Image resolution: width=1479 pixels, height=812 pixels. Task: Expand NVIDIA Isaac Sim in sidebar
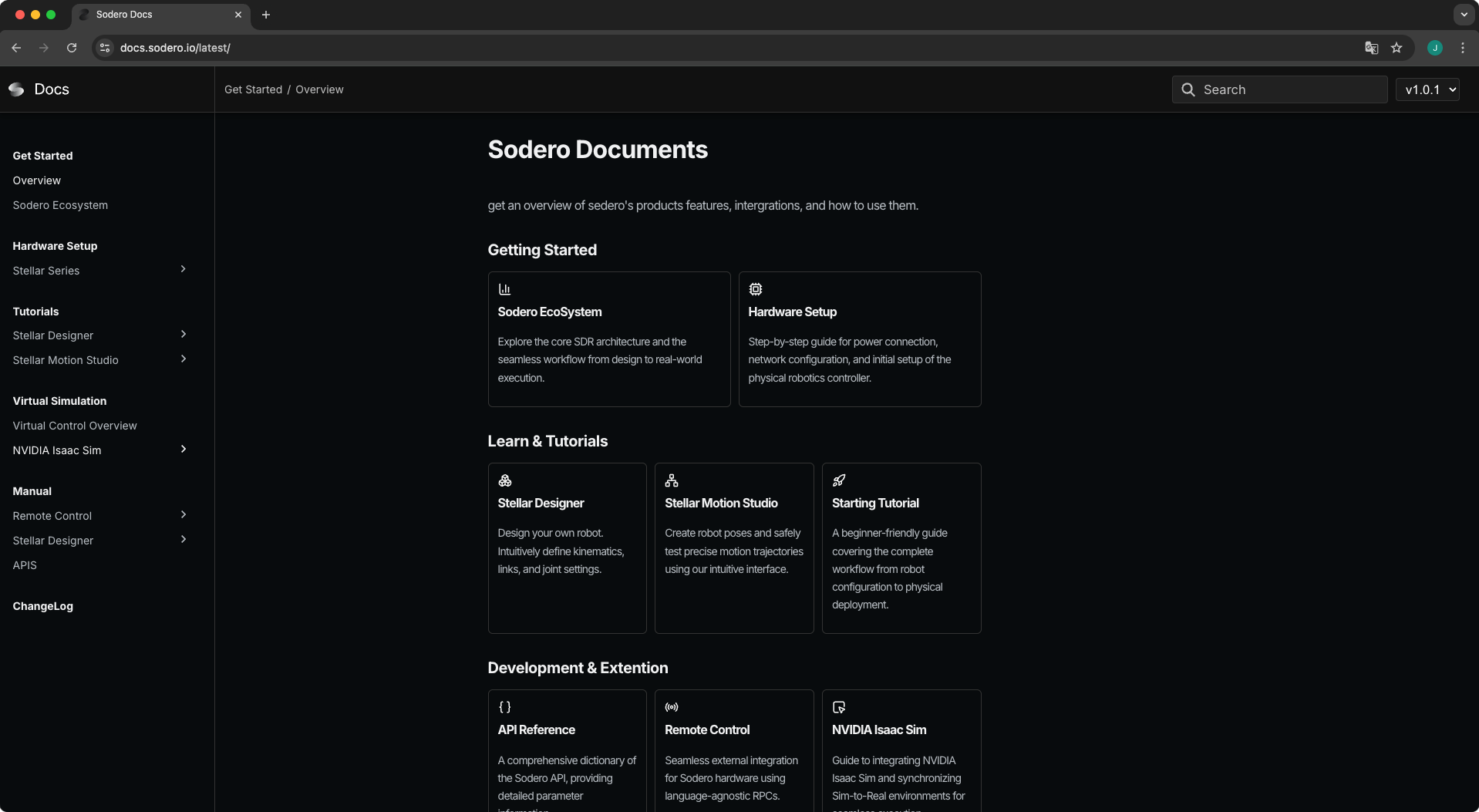(184, 449)
